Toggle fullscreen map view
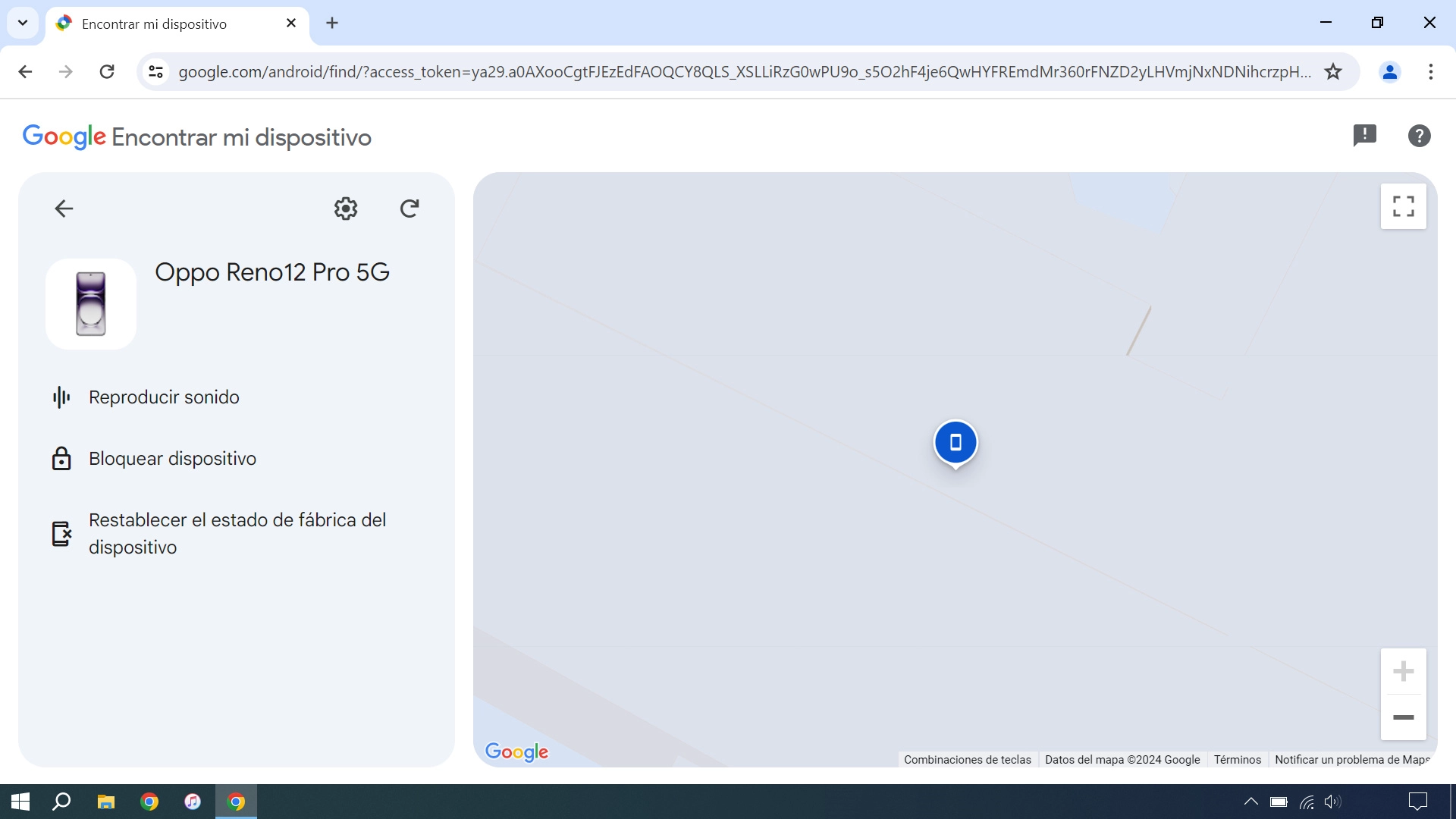The width and height of the screenshot is (1456, 819). coord(1403,206)
